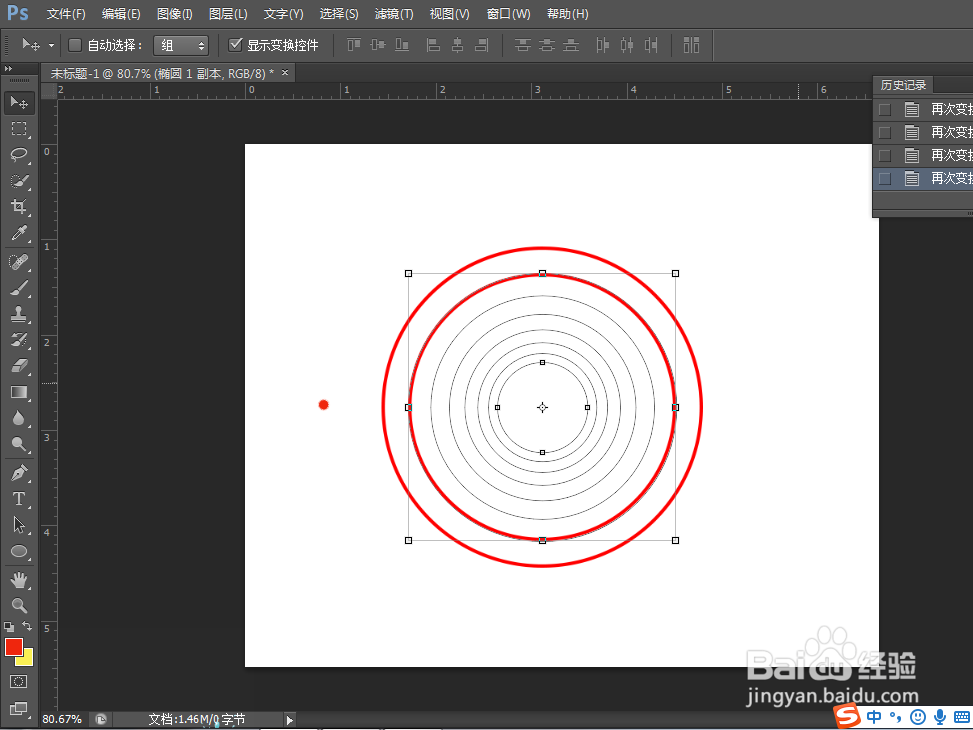Toggle history brush source for fourth history state

click(x=885, y=179)
